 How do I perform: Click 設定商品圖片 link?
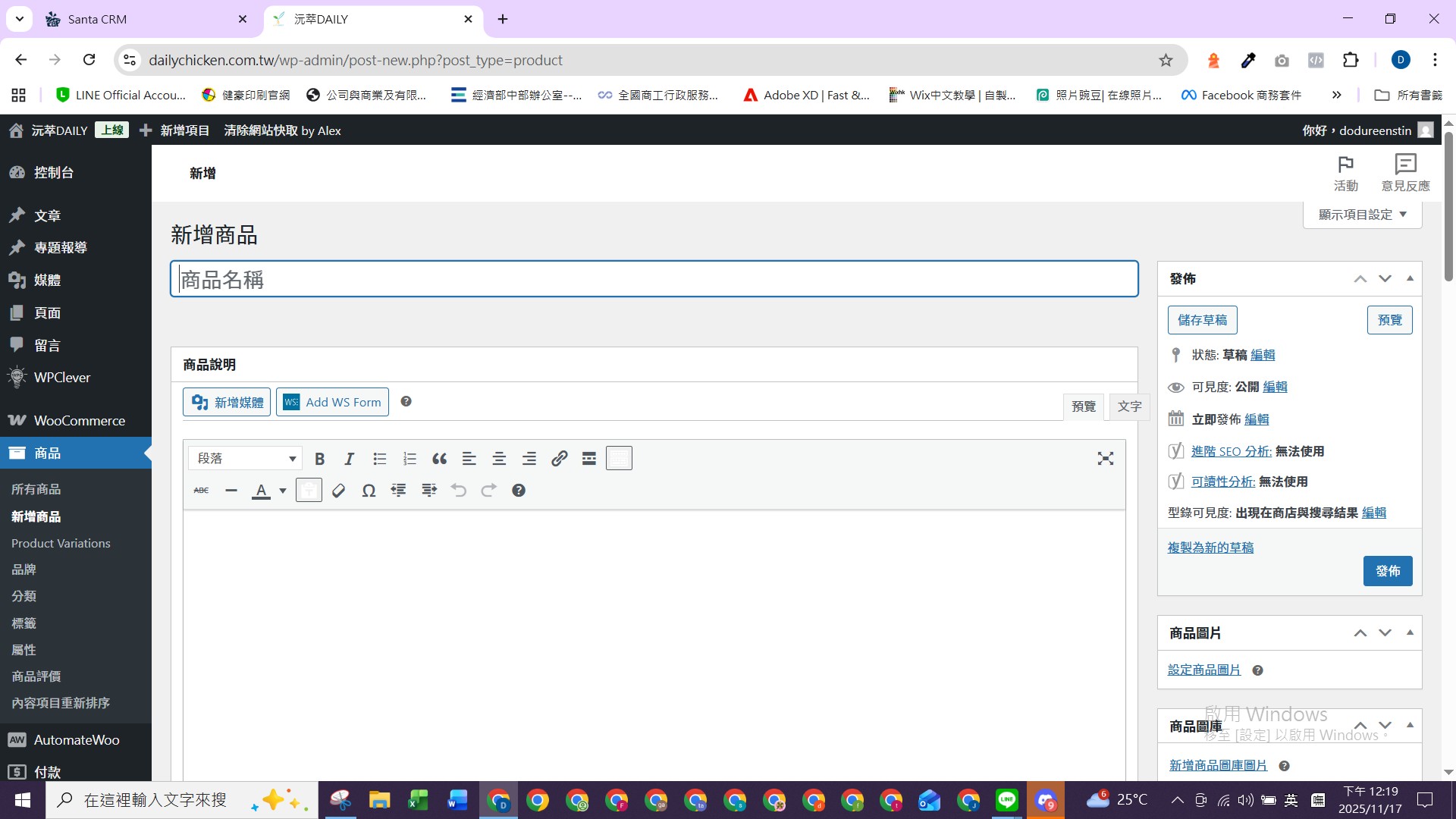tap(1203, 670)
